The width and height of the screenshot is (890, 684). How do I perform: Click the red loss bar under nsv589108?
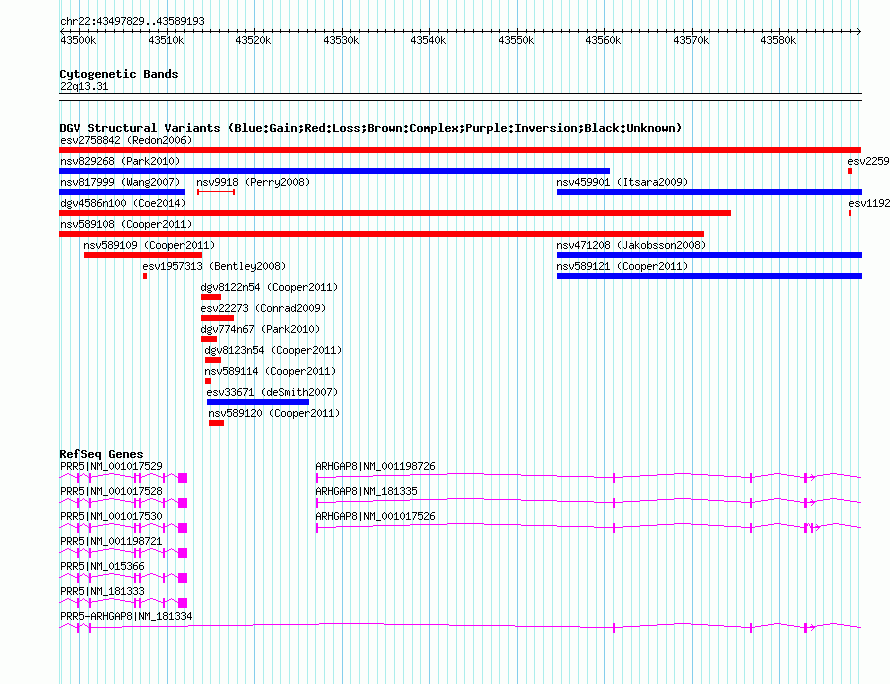(x=381, y=234)
